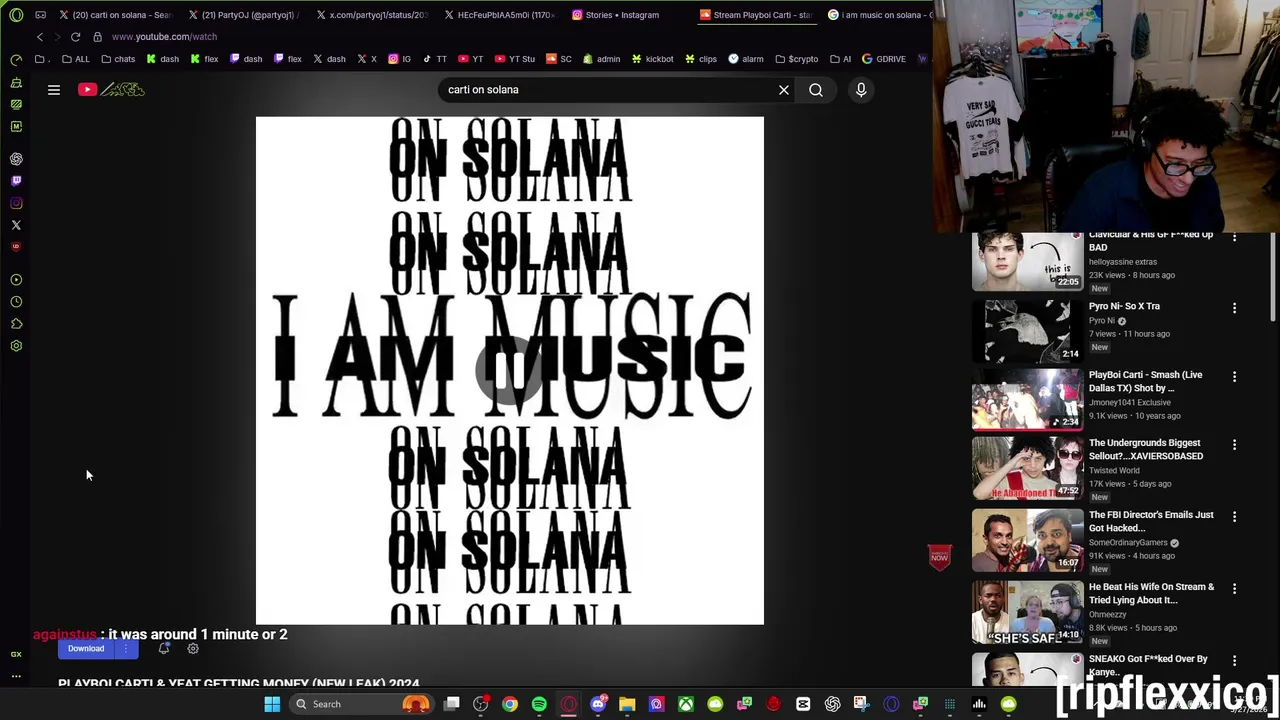The width and height of the screenshot is (1280, 720).
Task: Open the alarm bookmark
Action: (x=746, y=59)
